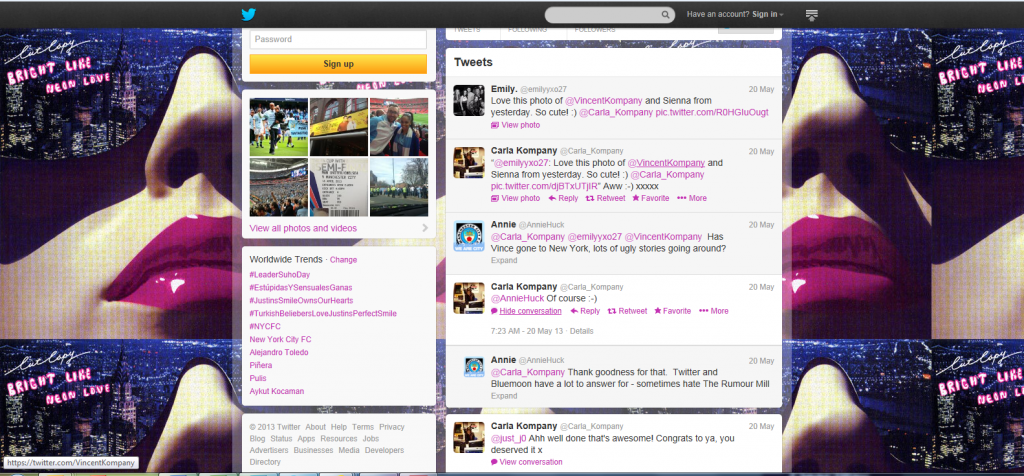View photo on Carla's Aww tweet
Screen dimensions: 1024x476
[x=515, y=198]
